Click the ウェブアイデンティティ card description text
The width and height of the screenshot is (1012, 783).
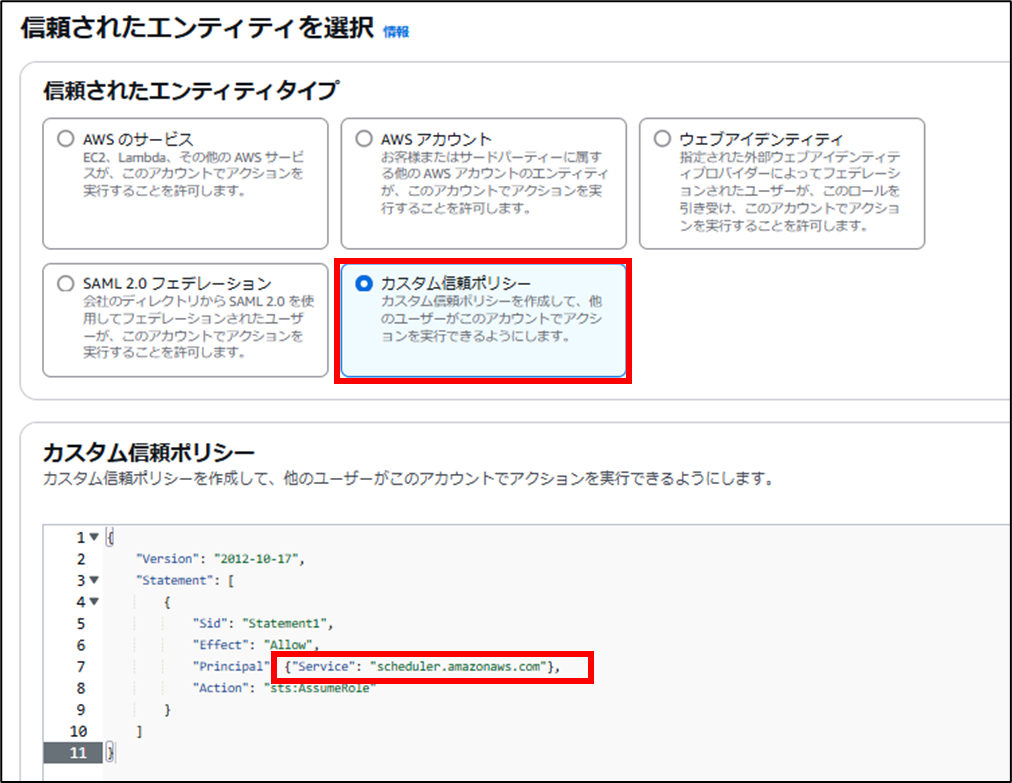pos(789,191)
